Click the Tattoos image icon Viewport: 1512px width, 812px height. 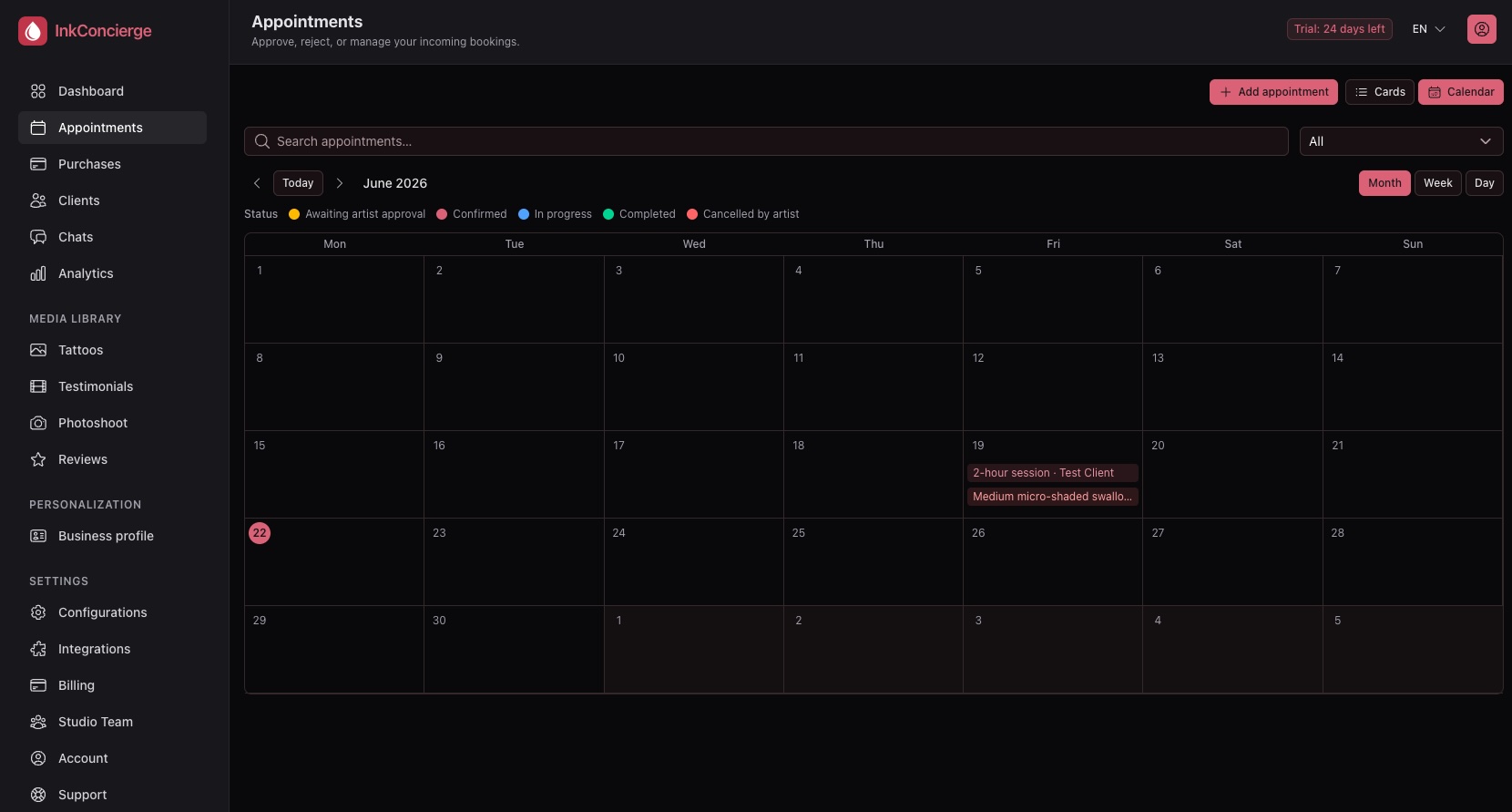point(38,350)
